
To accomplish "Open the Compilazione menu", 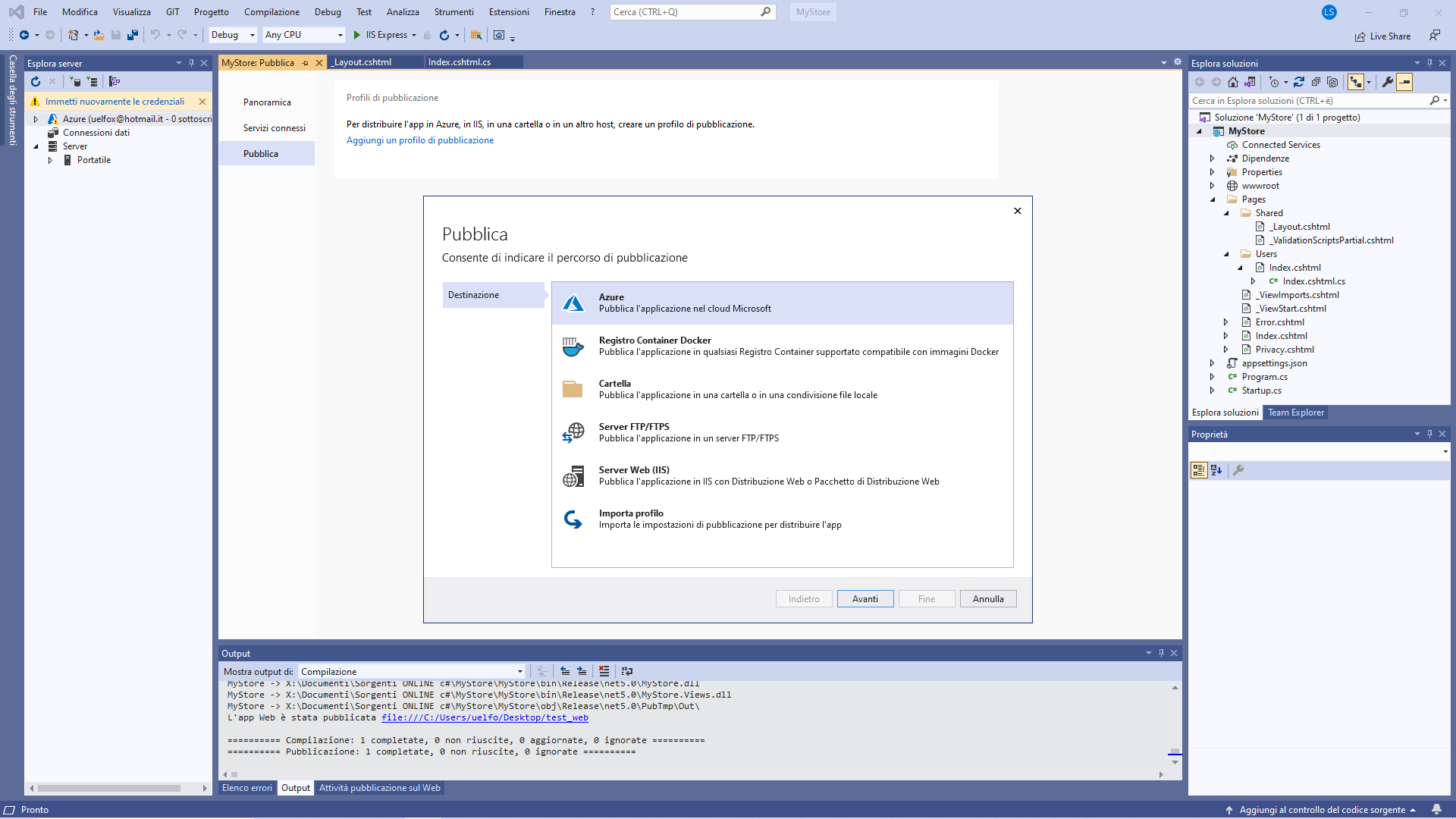I will 271,11.
